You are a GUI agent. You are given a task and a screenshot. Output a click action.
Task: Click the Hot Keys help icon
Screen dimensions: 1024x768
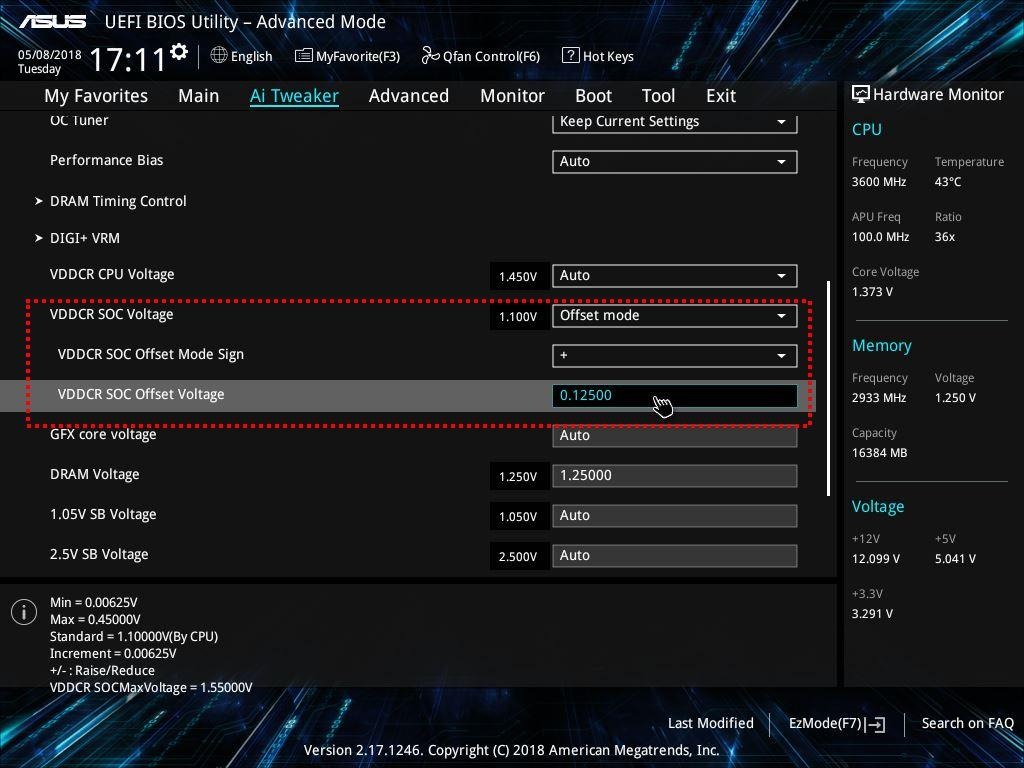coord(598,56)
